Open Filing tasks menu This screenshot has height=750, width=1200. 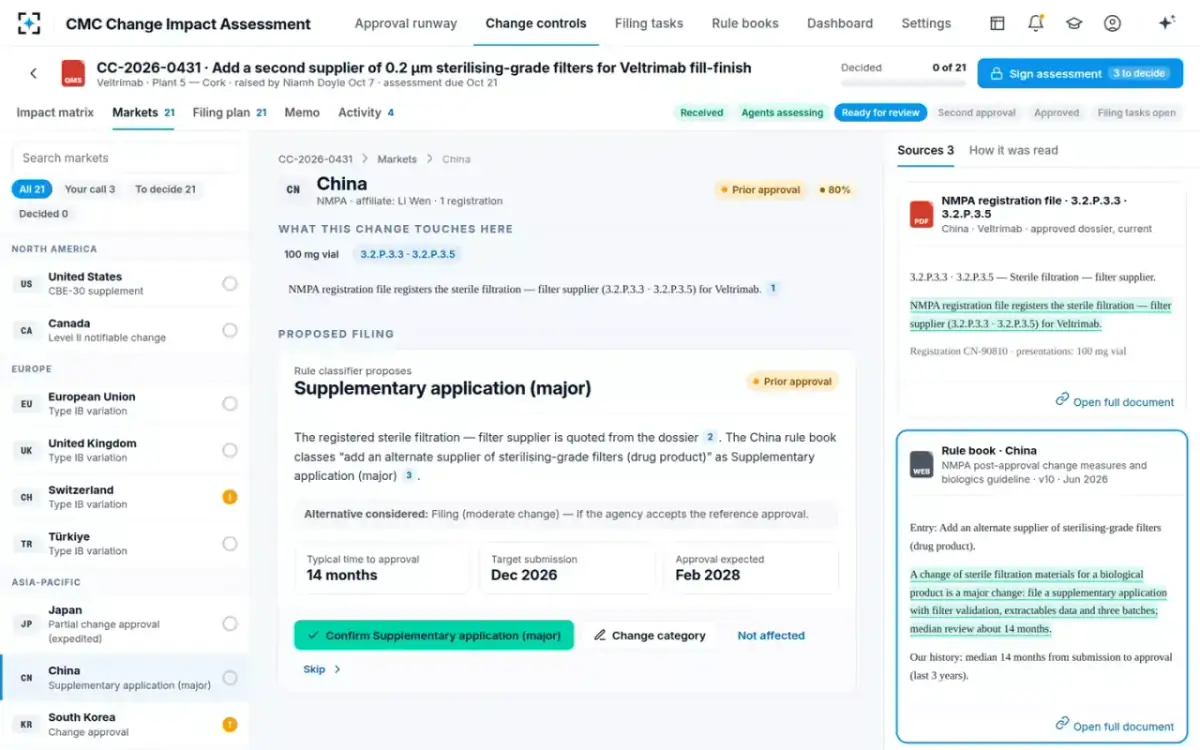649,23
